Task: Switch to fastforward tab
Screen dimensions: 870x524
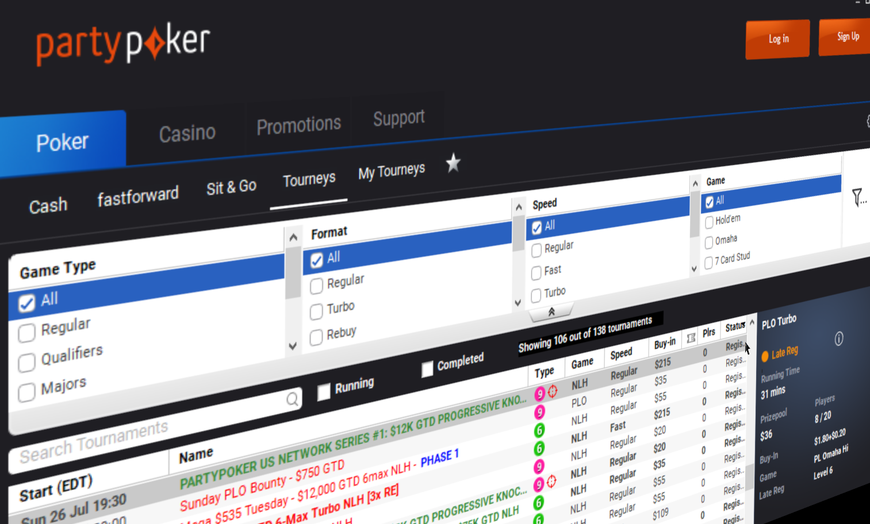Action: [x=138, y=196]
